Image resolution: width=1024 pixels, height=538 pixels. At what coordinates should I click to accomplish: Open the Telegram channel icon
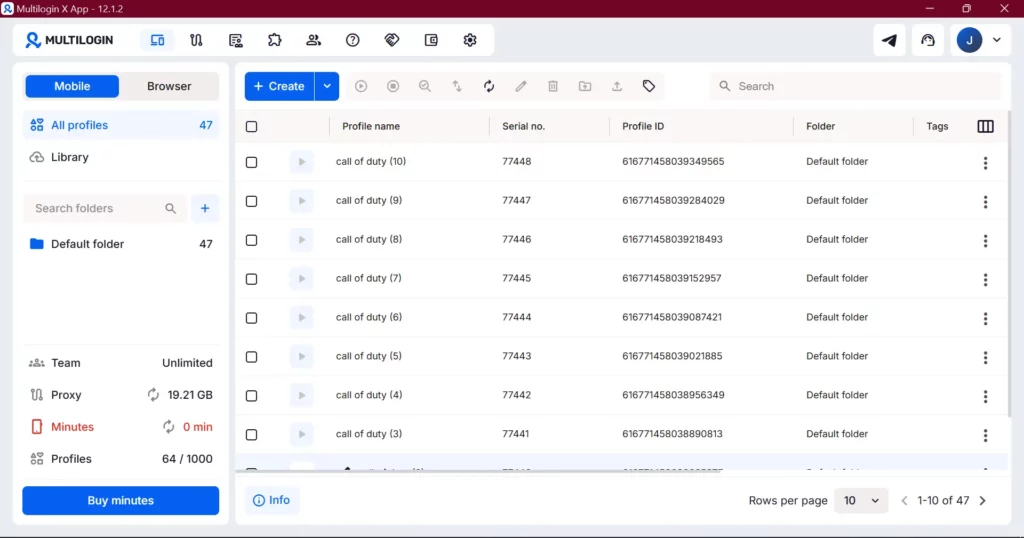[889, 40]
